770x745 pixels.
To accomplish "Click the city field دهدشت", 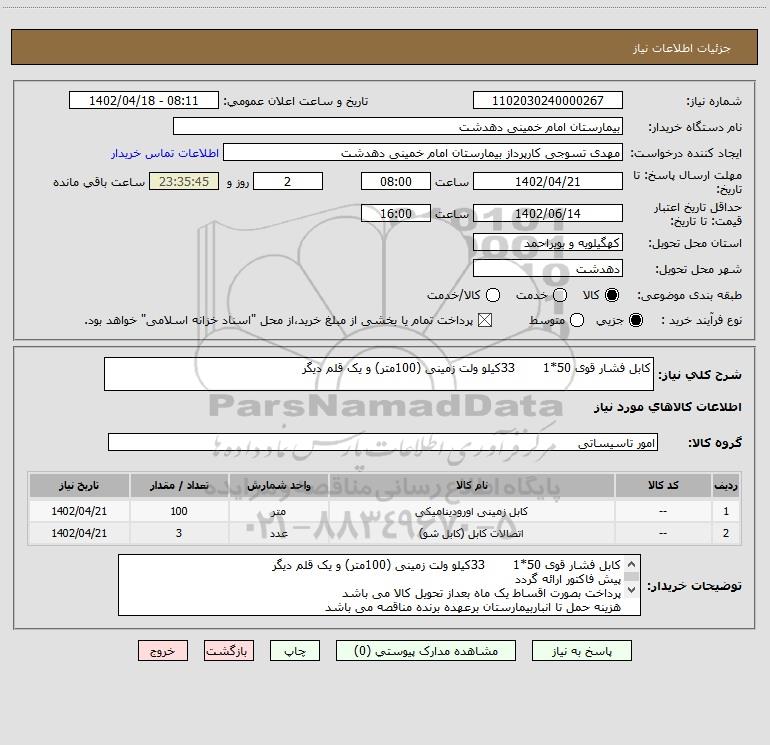I will click(548, 269).
